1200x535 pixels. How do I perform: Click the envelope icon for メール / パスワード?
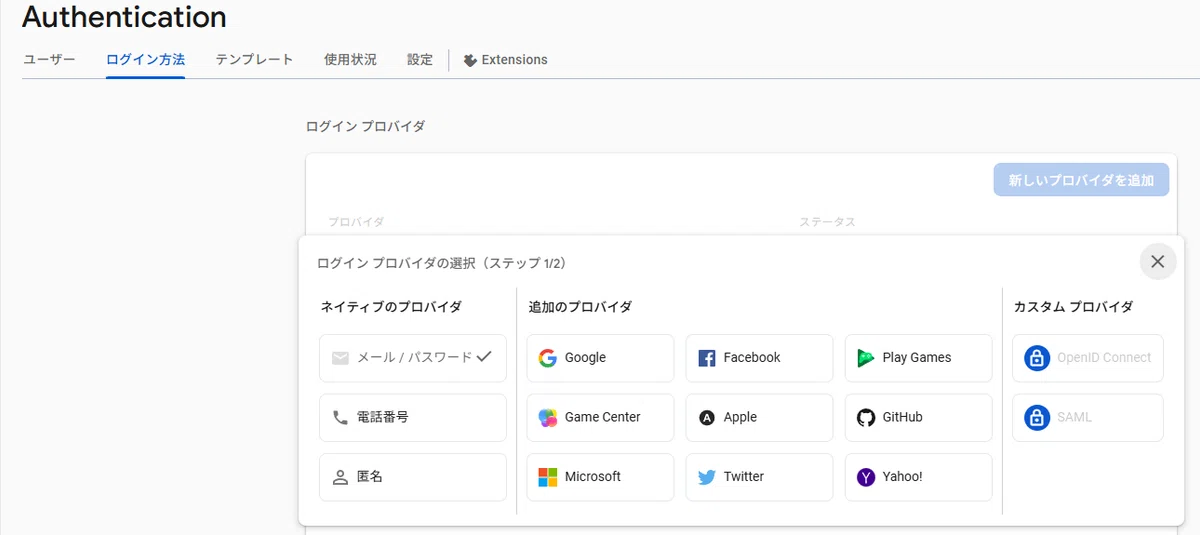point(340,358)
